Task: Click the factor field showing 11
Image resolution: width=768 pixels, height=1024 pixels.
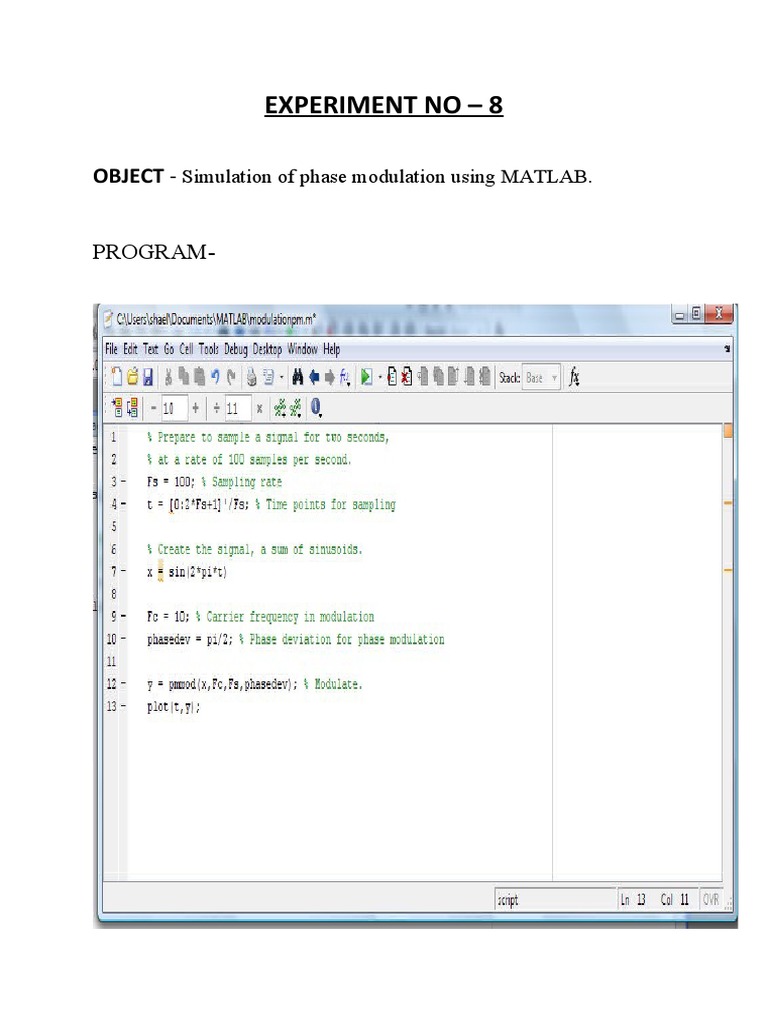Action: [x=238, y=409]
